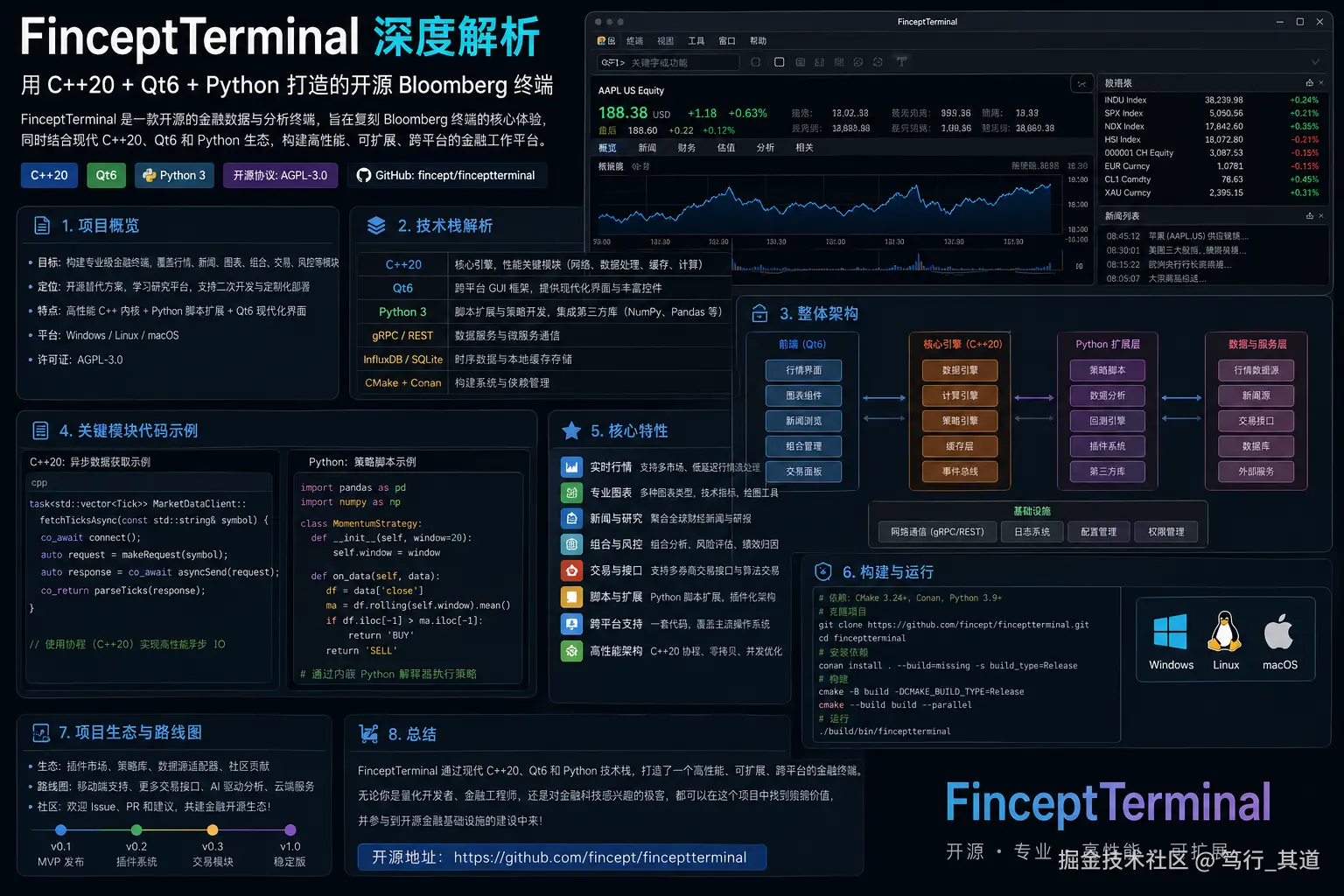Select the 跨平台支持 feature icon

coord(571,624)
